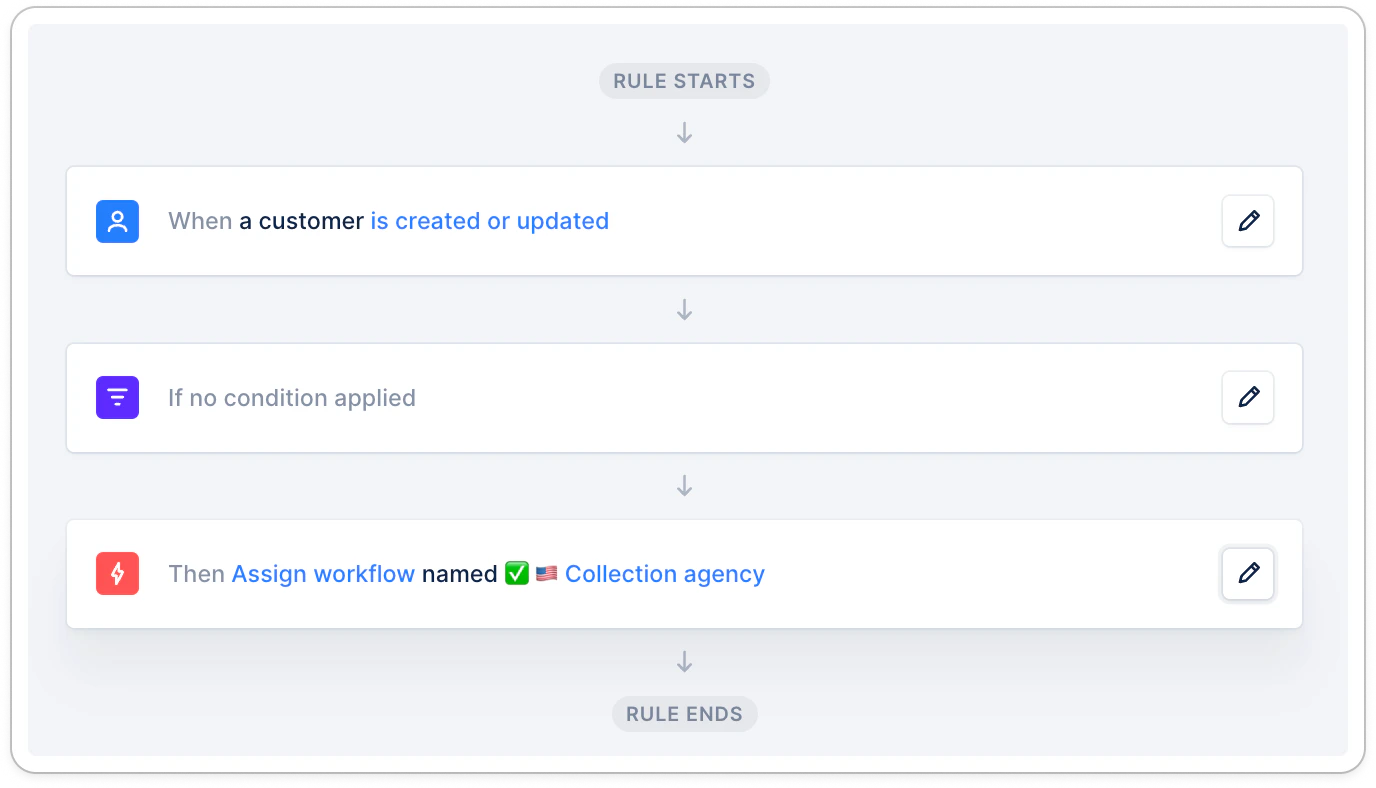
Task: Open the 'Collection agency' workflow link
Action: tap(665, 574)
